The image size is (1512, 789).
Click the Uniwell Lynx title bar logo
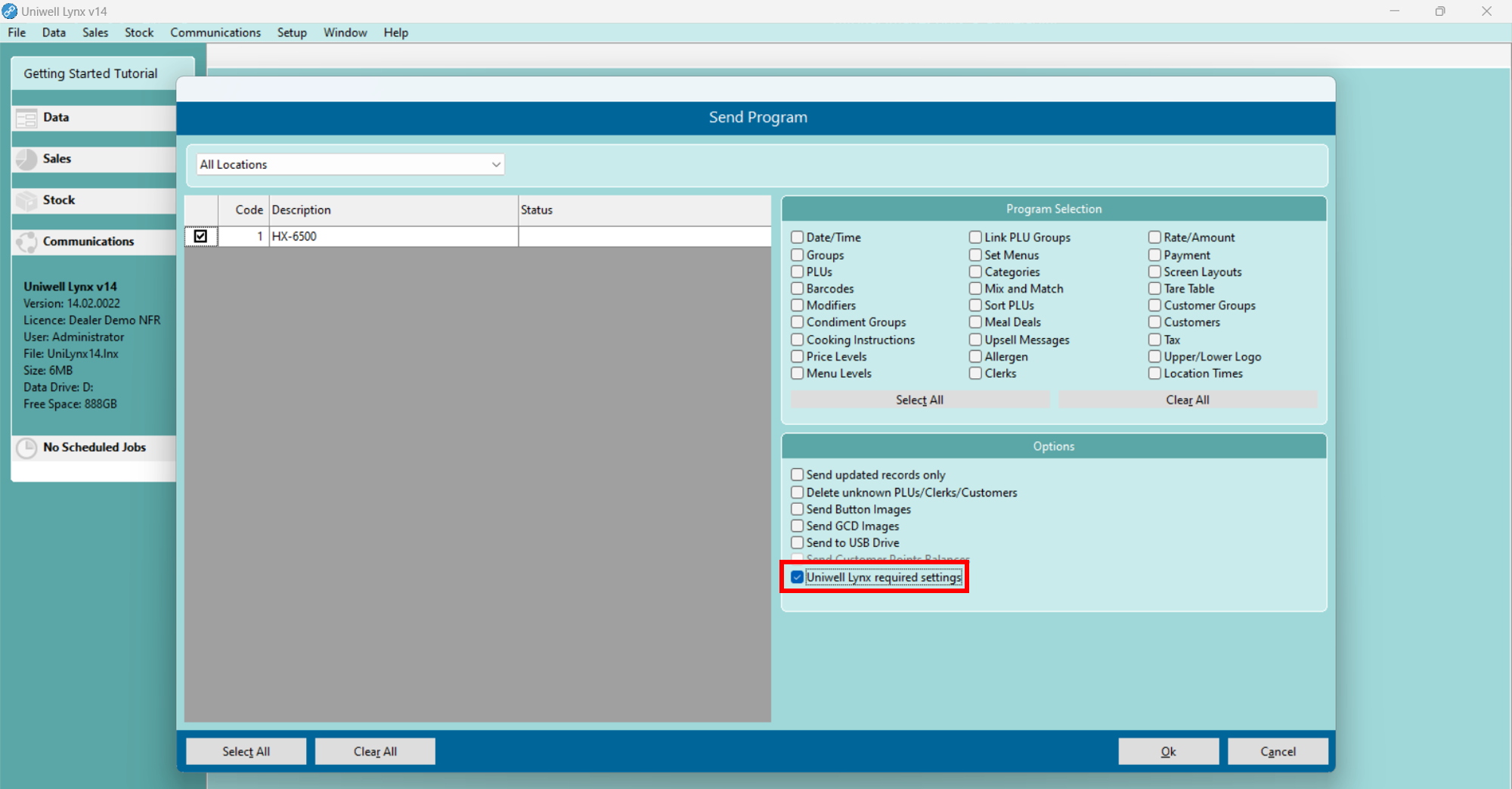pyautogui.click(x=9, y=11)
